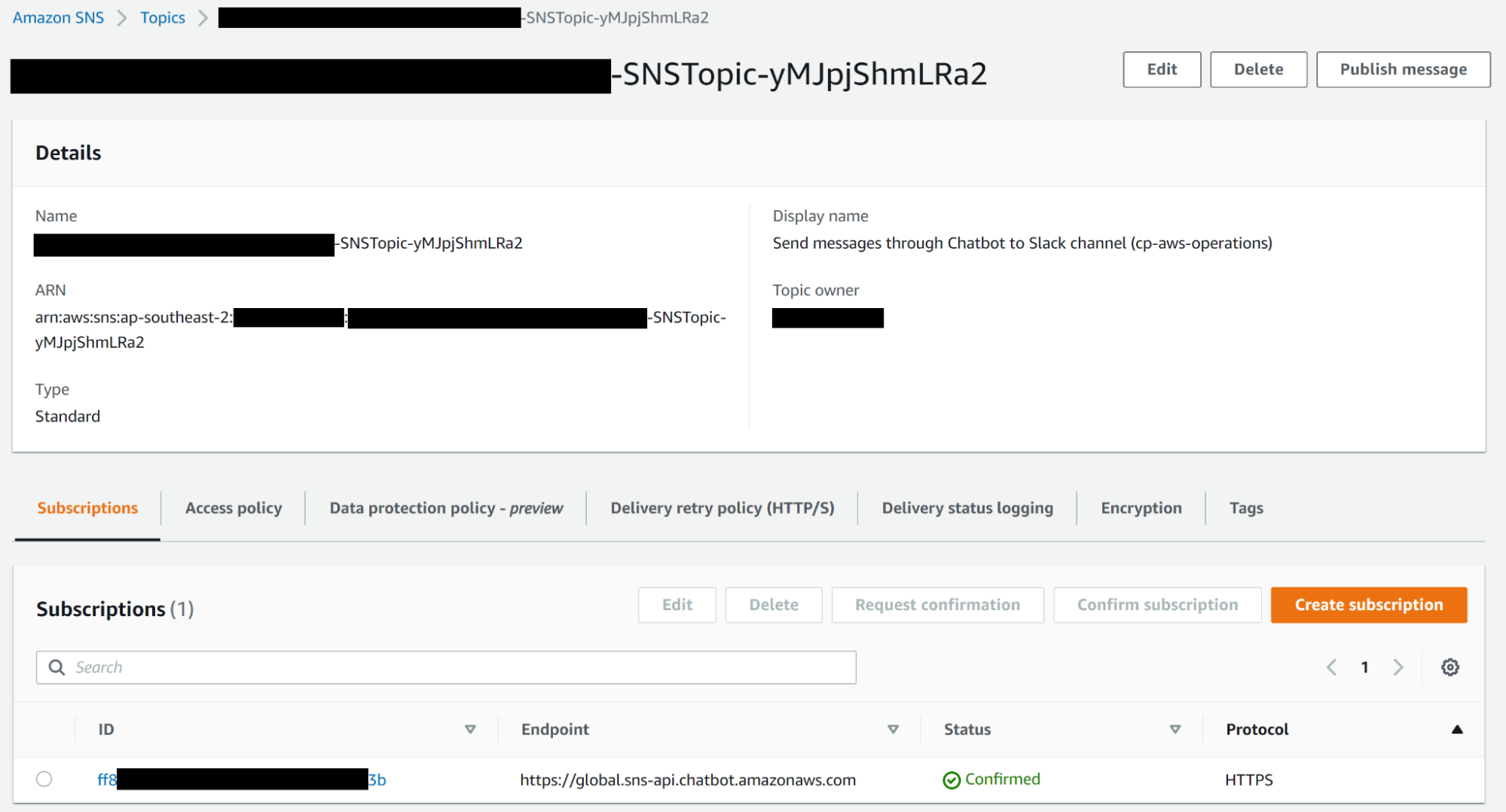Open the Encryption tab
This screenshot has height=812, width=1506.
click(1141, 508)
